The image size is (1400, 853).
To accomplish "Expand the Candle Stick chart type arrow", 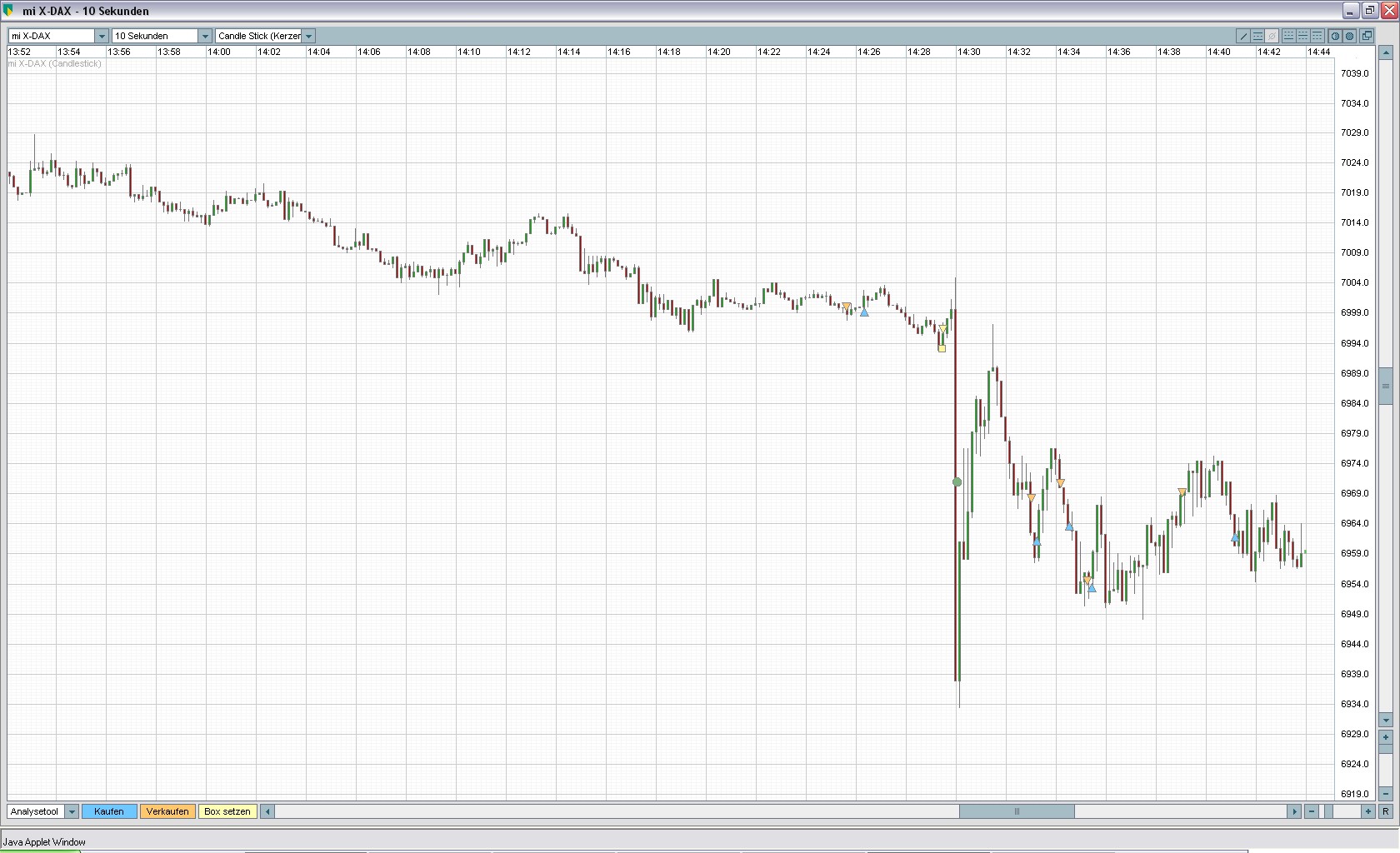I will [x=308, y=36].
